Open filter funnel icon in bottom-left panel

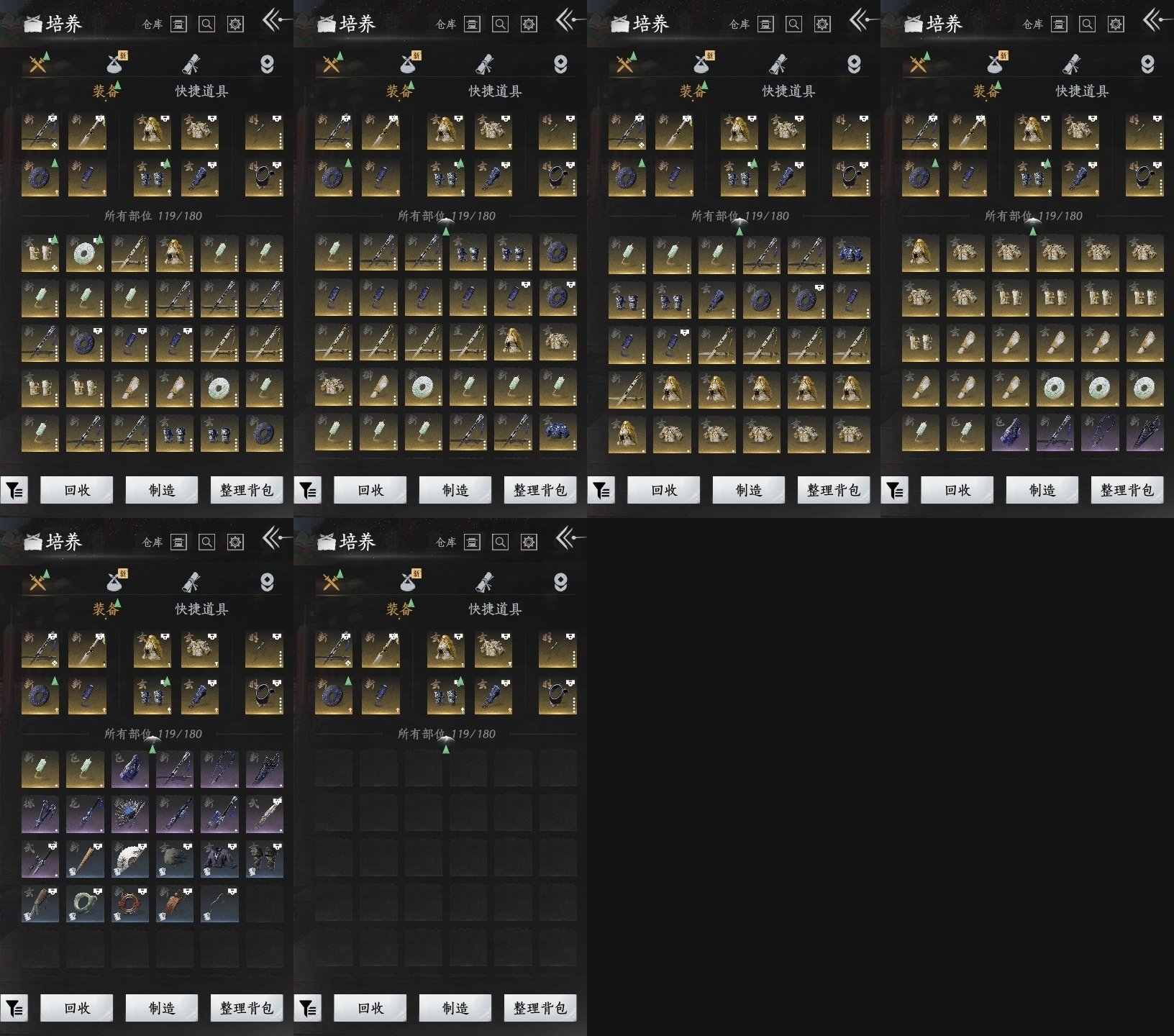14,1009
